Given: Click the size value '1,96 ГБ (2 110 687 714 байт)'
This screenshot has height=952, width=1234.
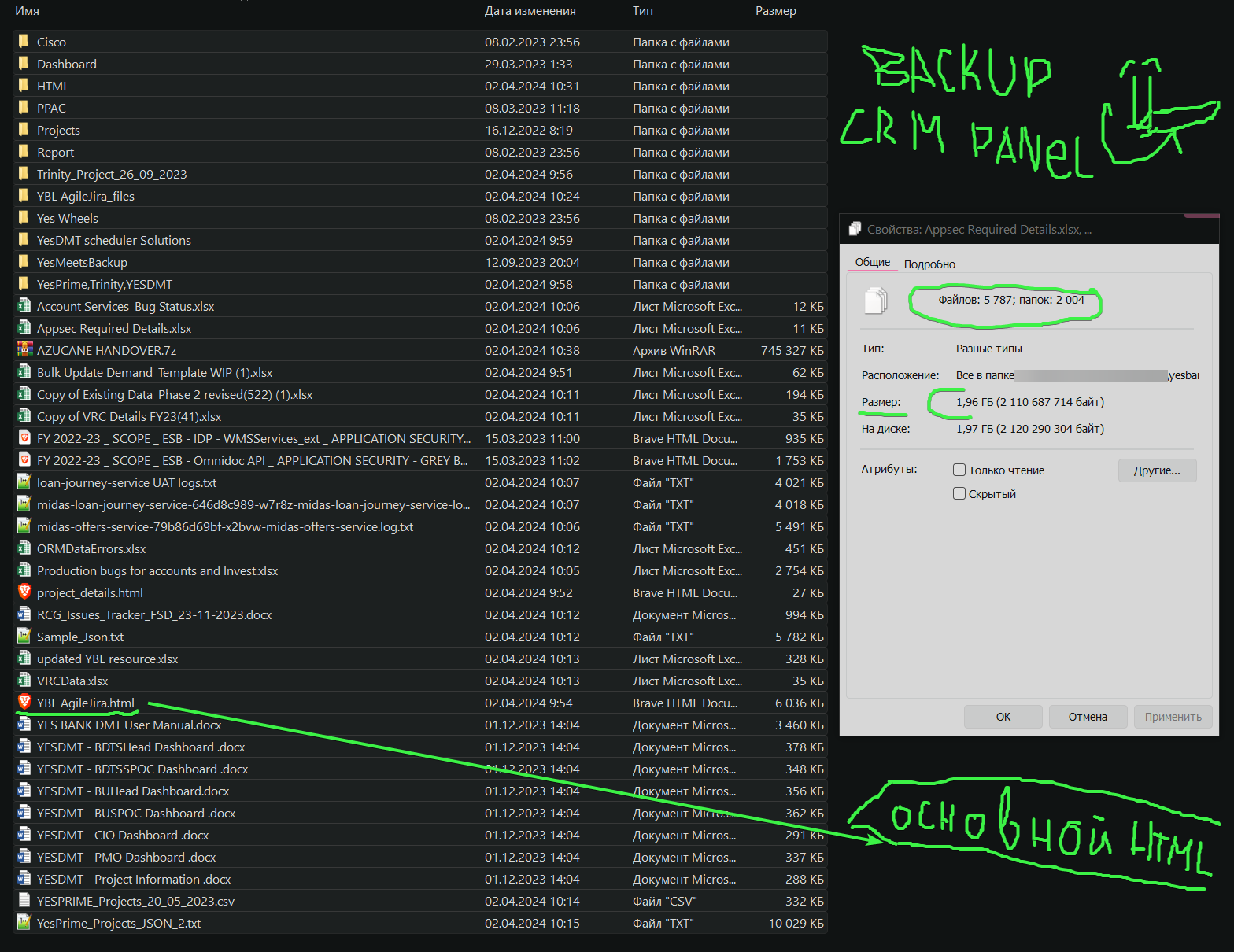Looking at the screenshot, I should pos(1030,402).
